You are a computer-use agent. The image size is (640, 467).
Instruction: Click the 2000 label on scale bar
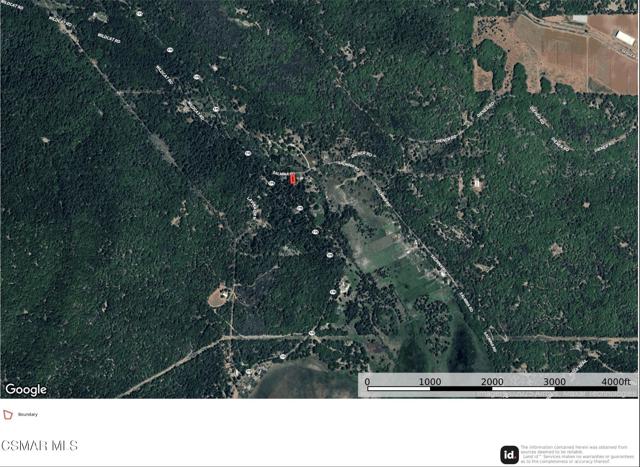492,382
